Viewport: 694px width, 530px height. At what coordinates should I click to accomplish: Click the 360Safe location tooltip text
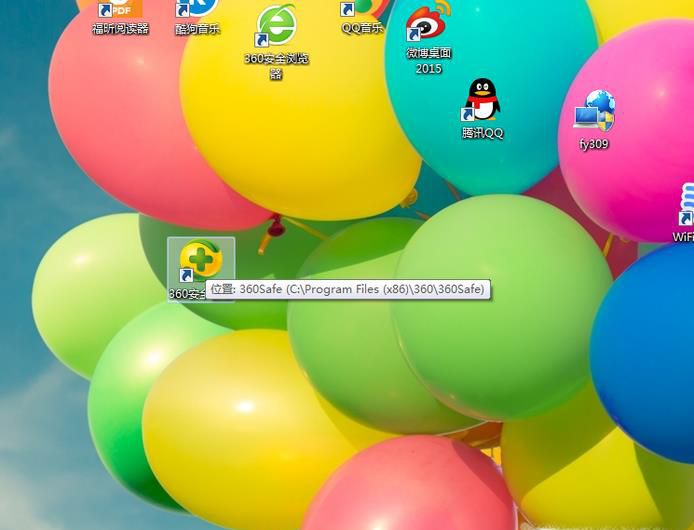tap(347, 290)
